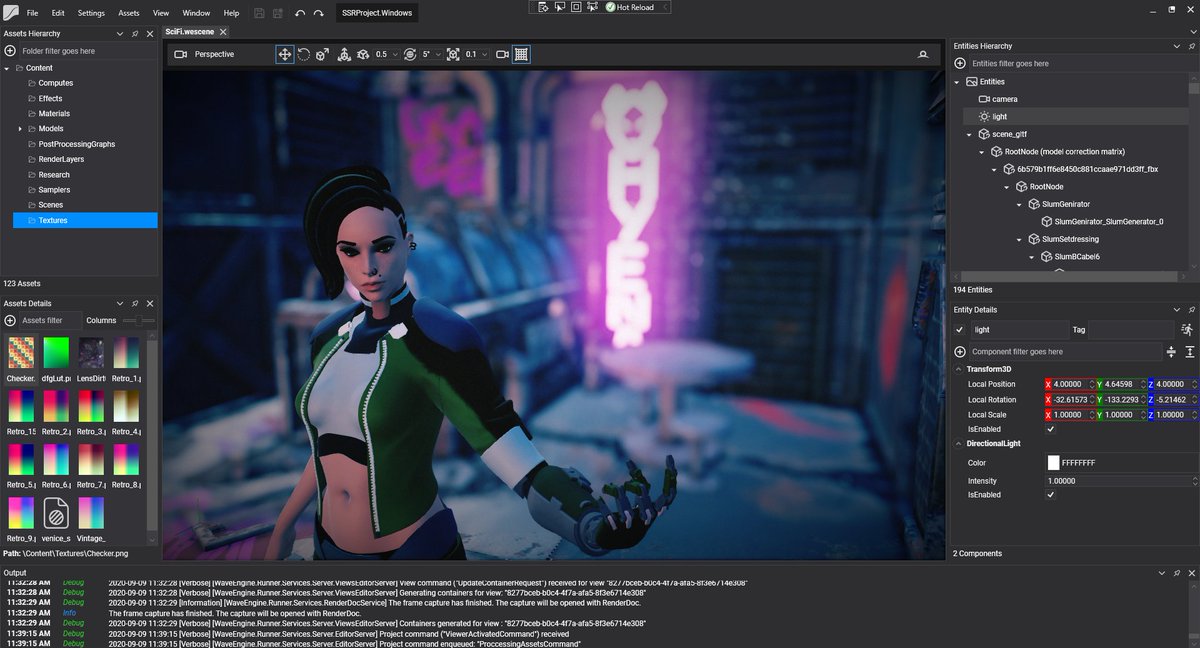This screenshot has width=1200, height=648.
Task: Uncheck IsEnabled under DirectionalLight
Action: click(1050, 494)
